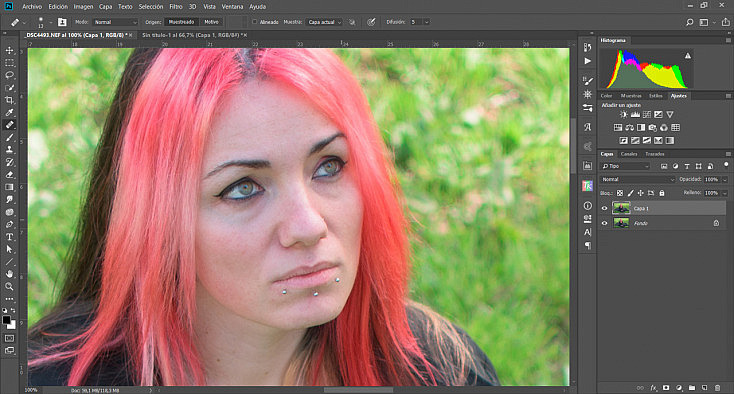Add a Levels adjustment
Screen dimensions: 734x394
(x=635, y=115)
